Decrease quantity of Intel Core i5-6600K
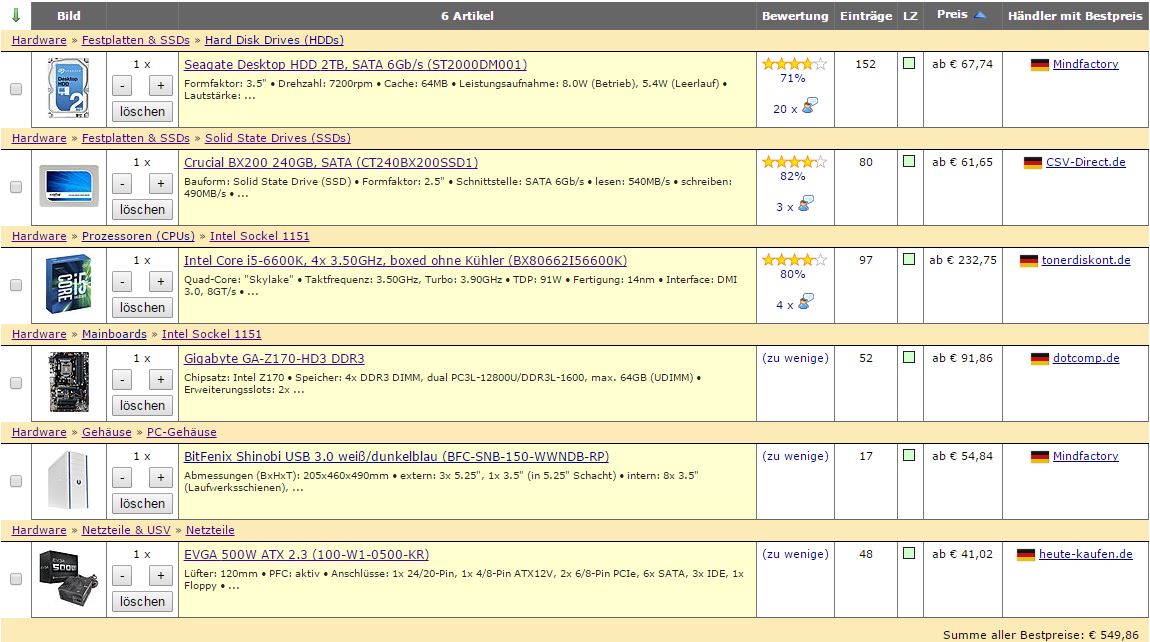The image size is (1150, 642). pos(122,282)
